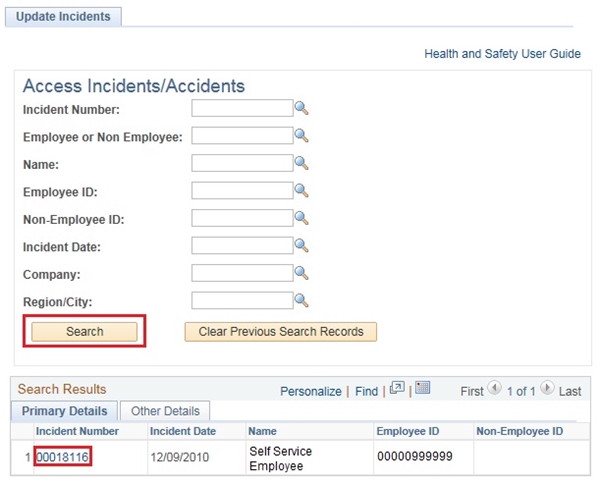The width and height of the screenshot is (600, 483).
Task: Select the Primary Details tab
Action: pyautogui.click(x=63, y=411)
